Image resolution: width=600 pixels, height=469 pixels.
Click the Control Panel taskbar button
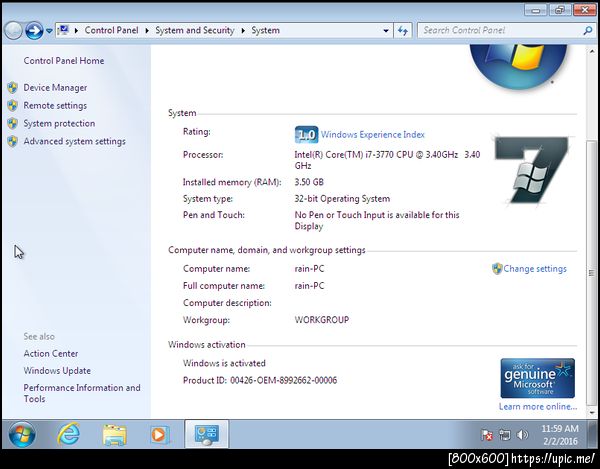[207, 434]
